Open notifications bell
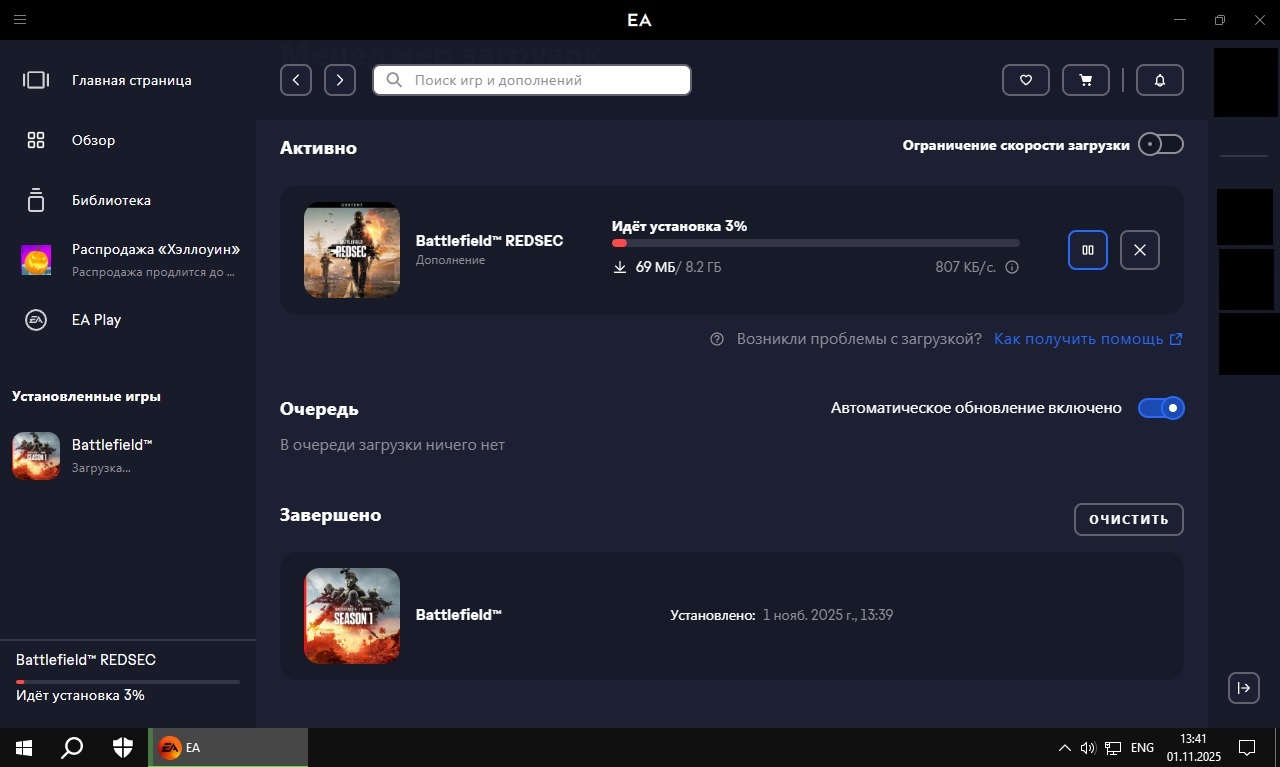 click(1160, 80)
